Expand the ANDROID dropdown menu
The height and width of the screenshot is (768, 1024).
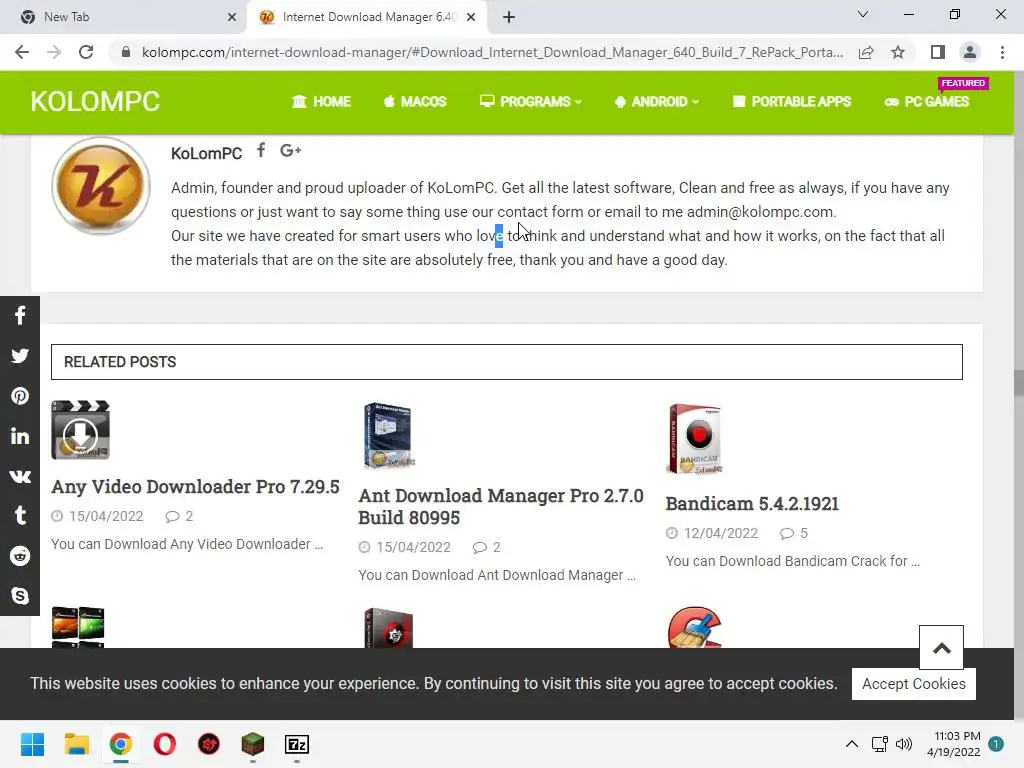[x=657, y=102]
